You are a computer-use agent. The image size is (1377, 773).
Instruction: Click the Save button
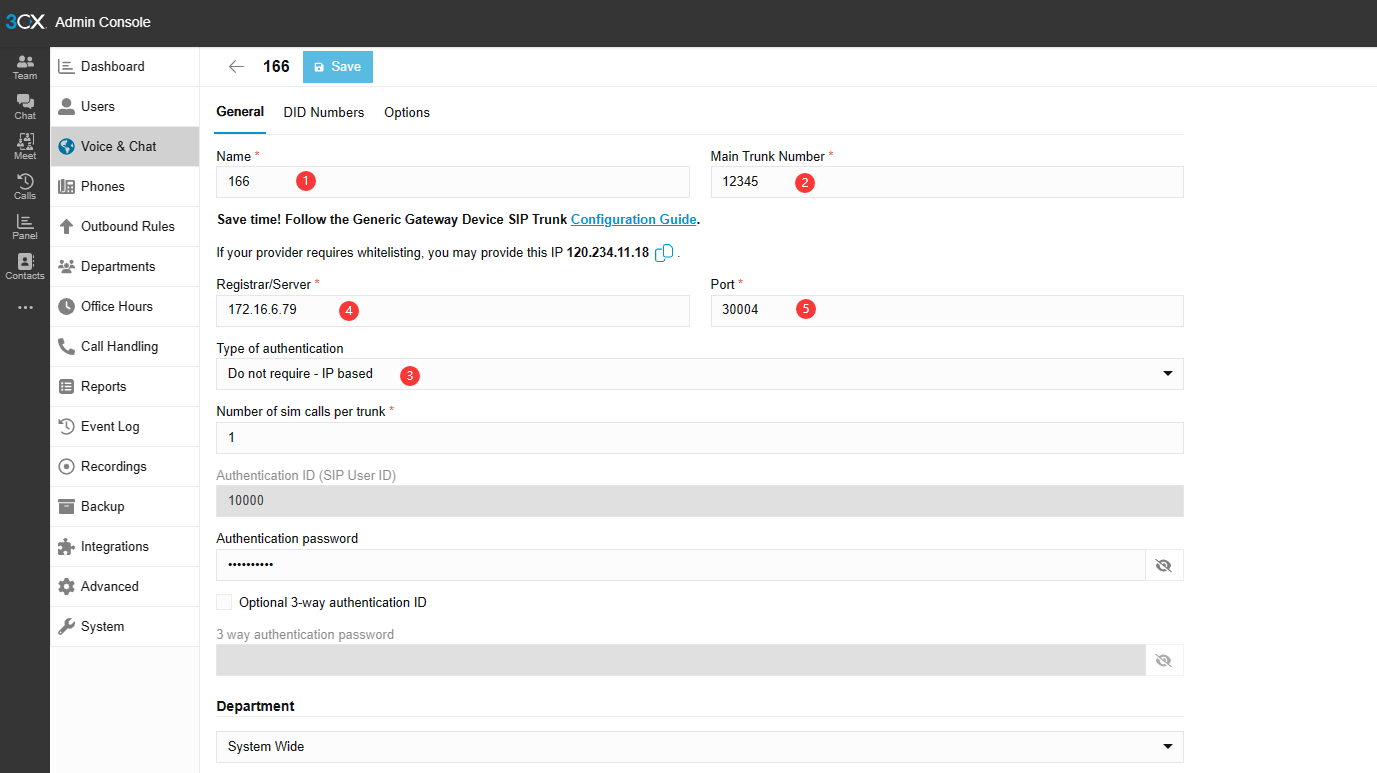(338, 67)
